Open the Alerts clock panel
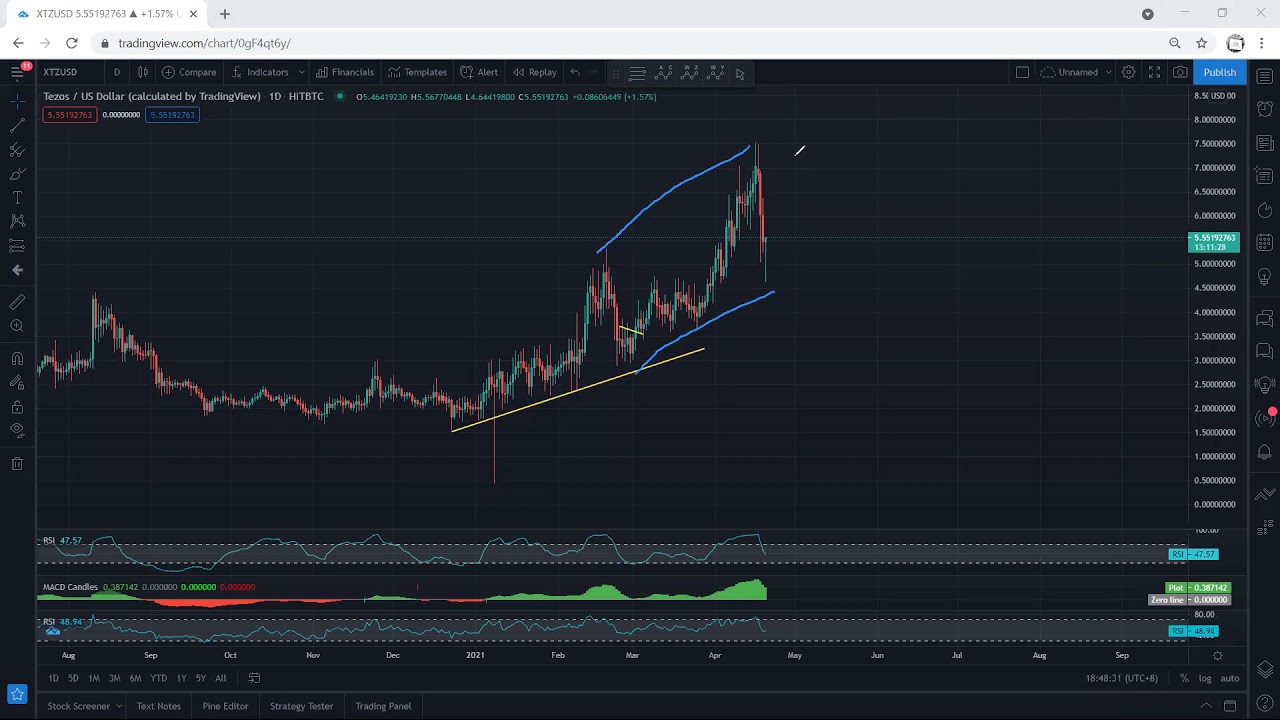This screenshot has height=720, width=1280. (x=1265, y=108)
